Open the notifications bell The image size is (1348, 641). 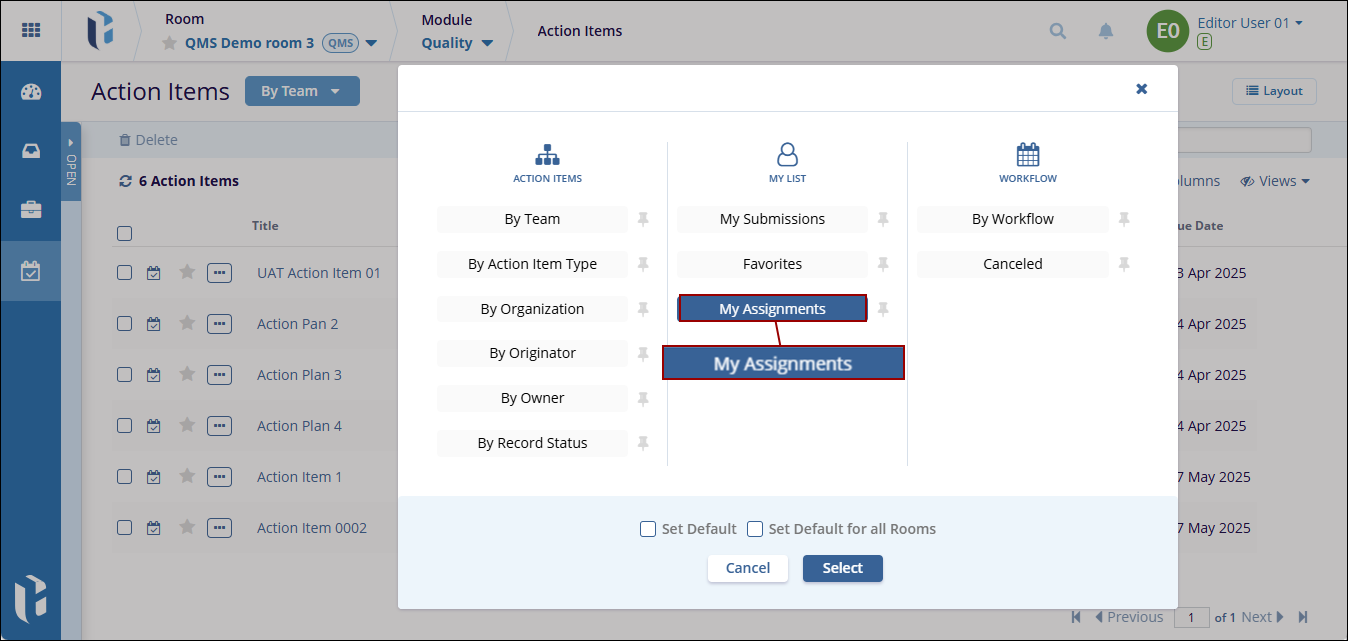1105,31
